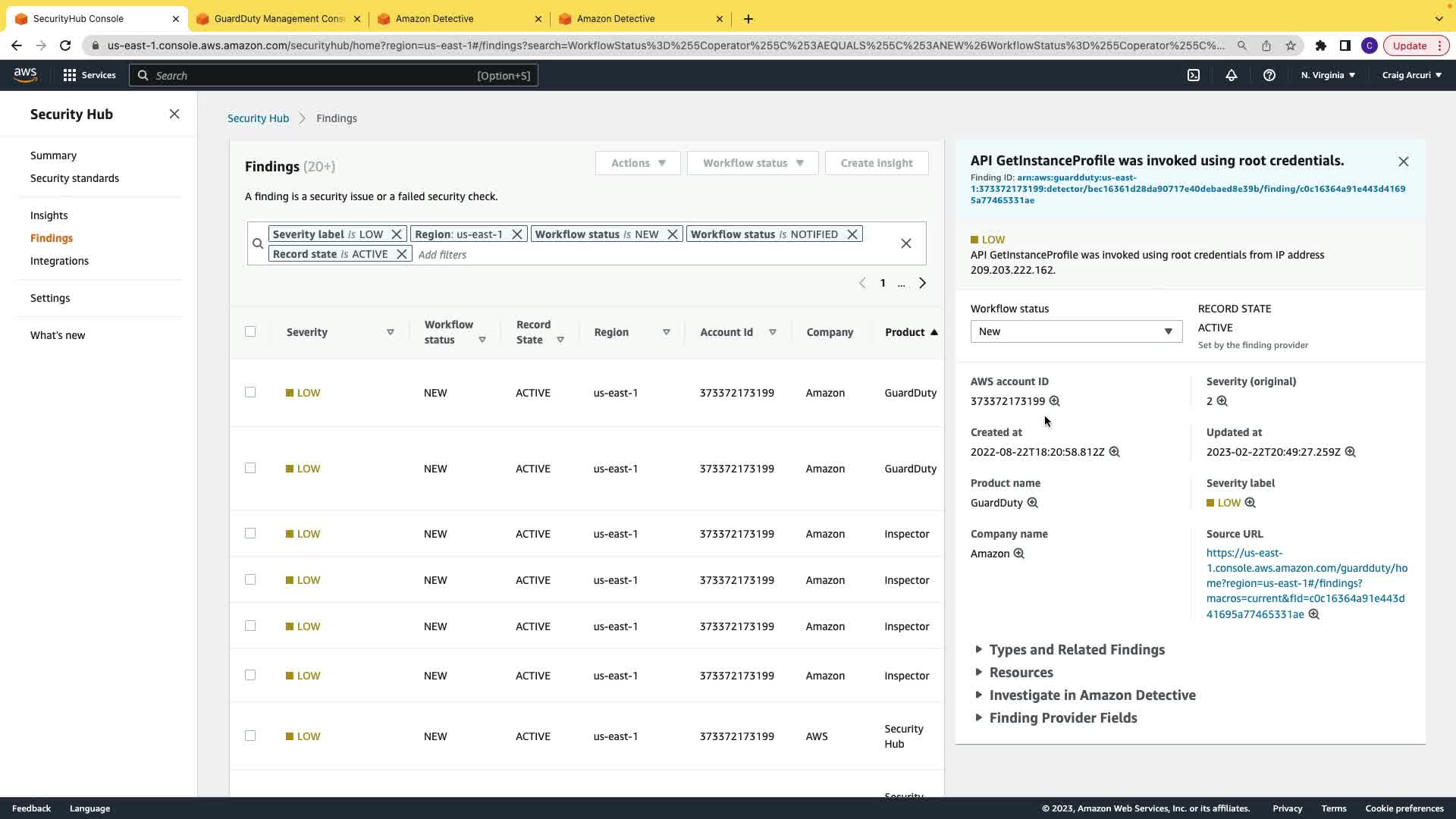Viewport: 1456px width, 819px height.
Task: Click the Create insight button
Action: click(876, 163)
